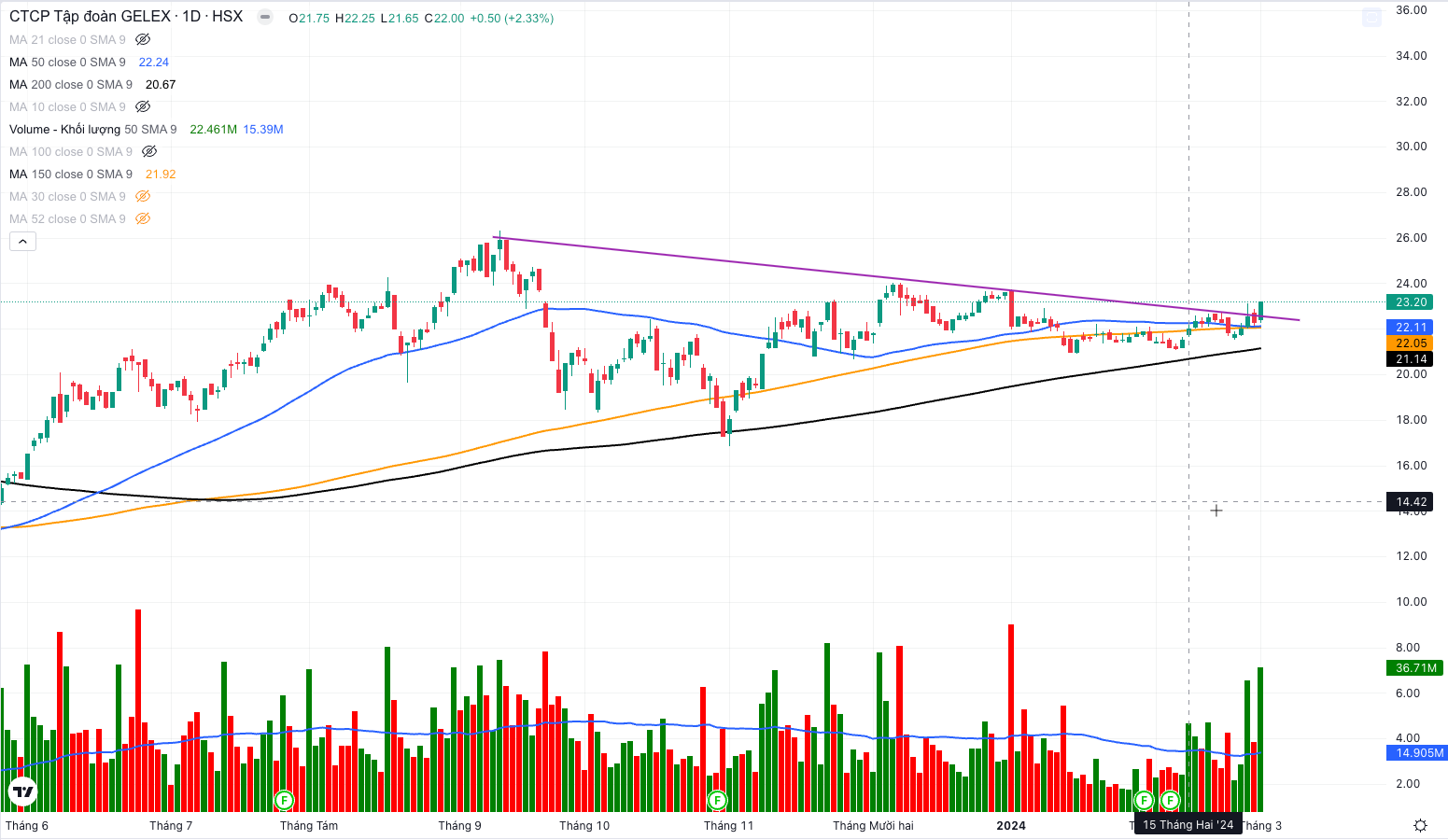Click the 36.00 price scale label
Screen dimensions: 1448x840
coord(1411,10)
